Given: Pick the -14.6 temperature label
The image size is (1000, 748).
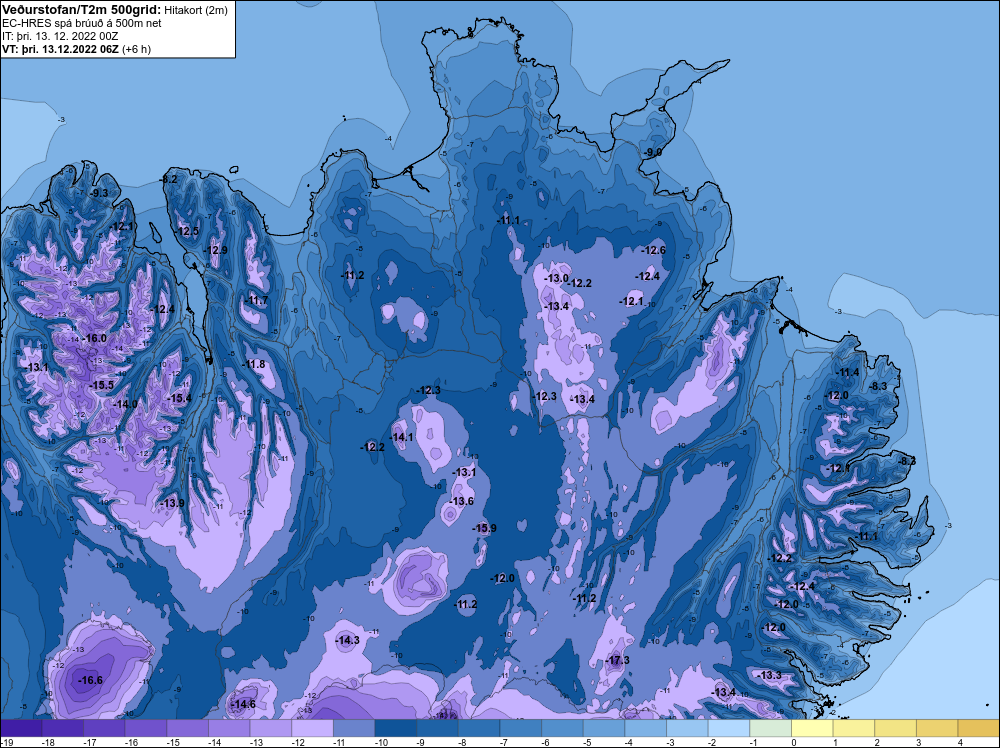Looking at the screenshot, I should tap(243, 704).
